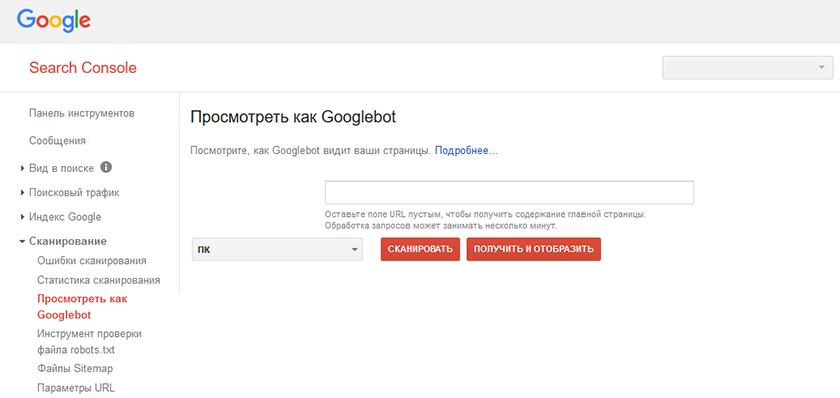Image resolution: width=840 pixels, height=398 pixels.
Task: Open the ПК device type dropdown
Action: [277, 250]
